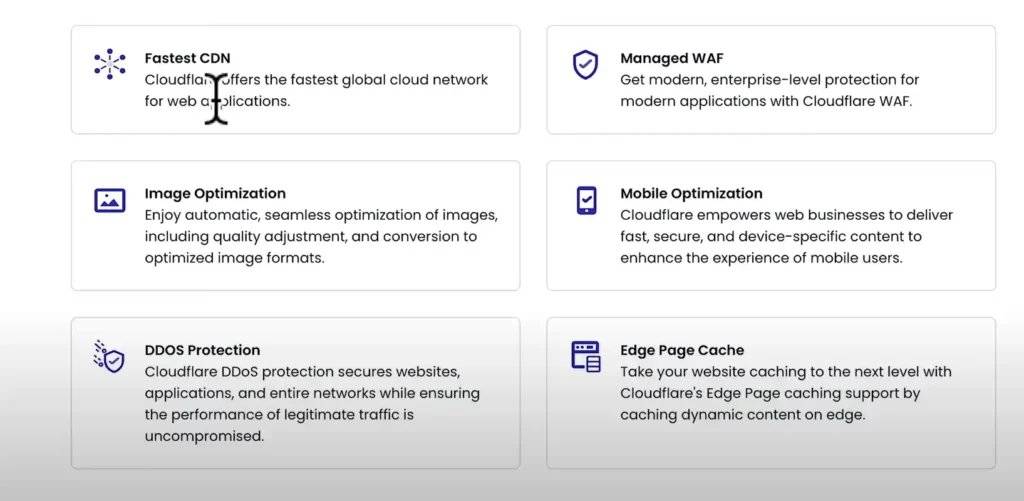Click the Managed WAF shield icon
The width and height of the screenshot is (1024, 501).
[585, 65]
